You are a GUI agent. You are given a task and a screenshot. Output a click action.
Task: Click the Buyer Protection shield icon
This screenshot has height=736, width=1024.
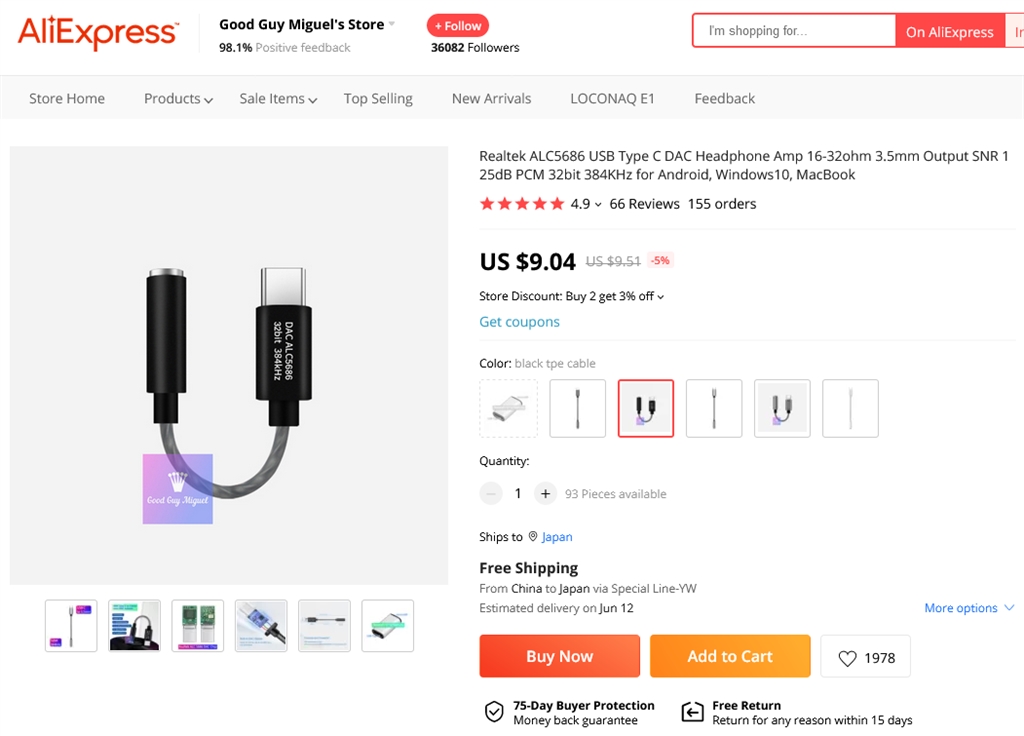(x=494, y=712)
